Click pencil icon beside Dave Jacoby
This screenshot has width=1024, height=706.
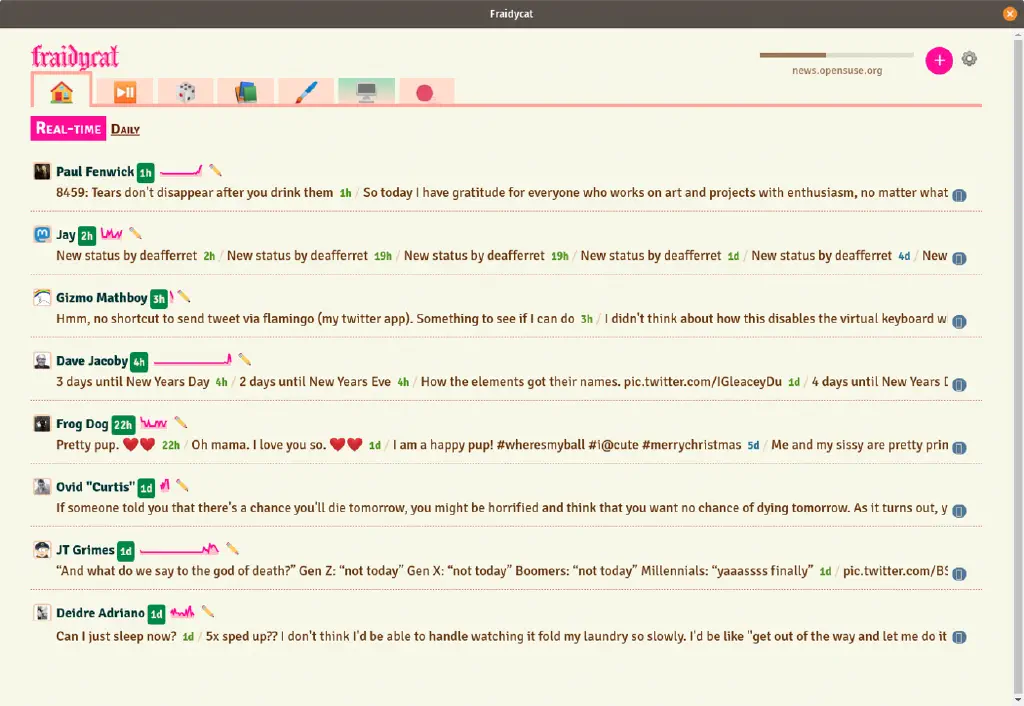[x=244, y=359]
